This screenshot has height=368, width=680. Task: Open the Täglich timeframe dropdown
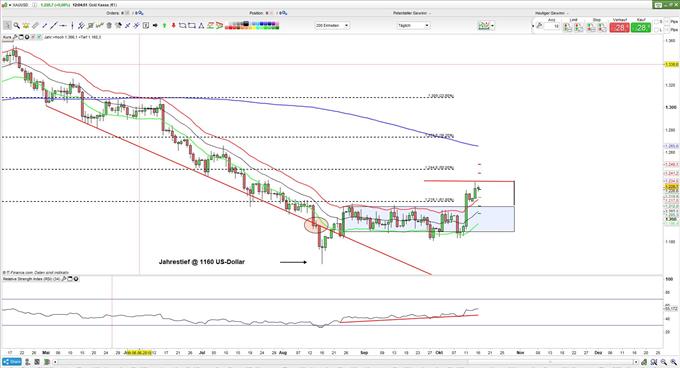413,26
